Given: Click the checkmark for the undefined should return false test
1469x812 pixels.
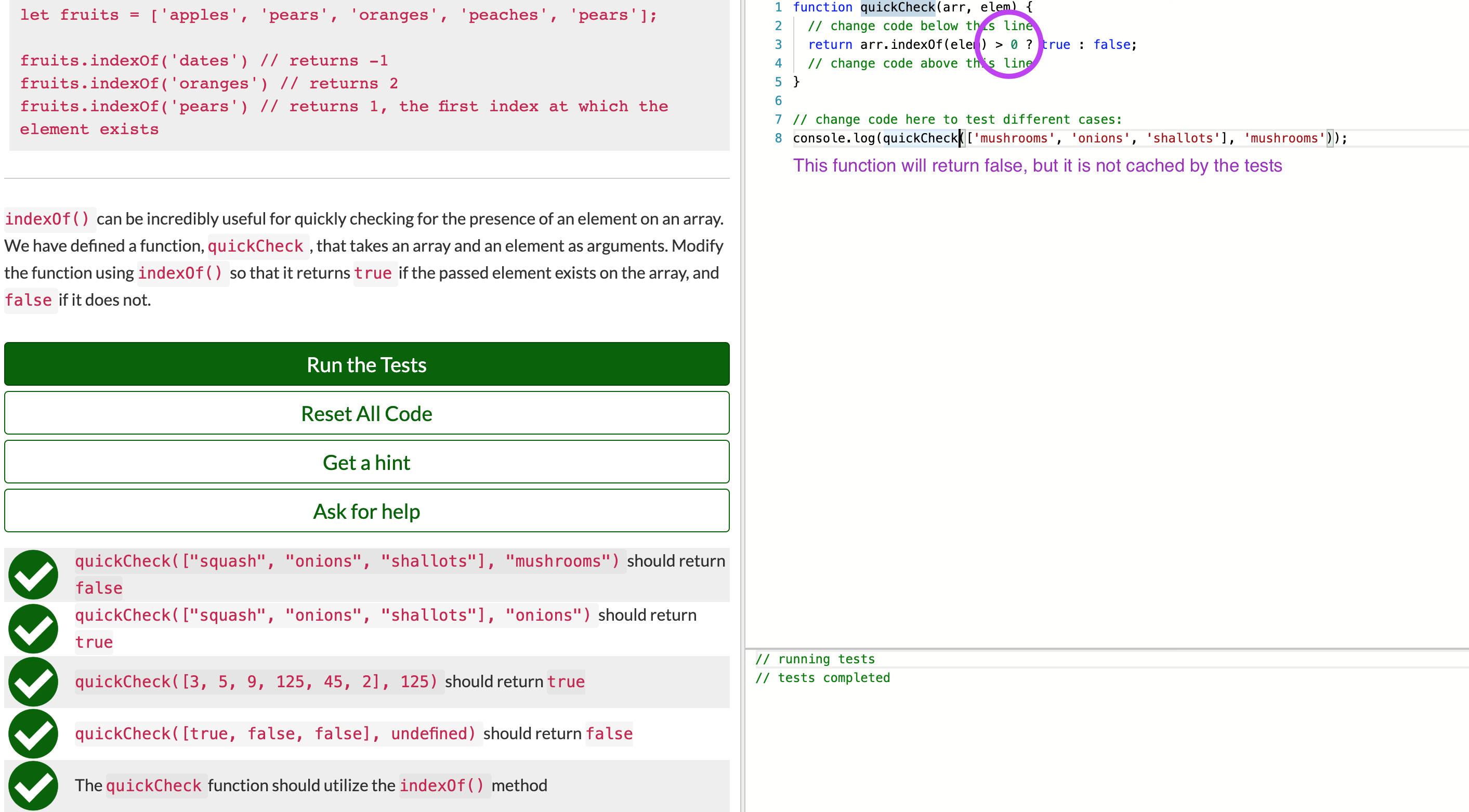Looking at the screenshot, I should click(33, 734).
